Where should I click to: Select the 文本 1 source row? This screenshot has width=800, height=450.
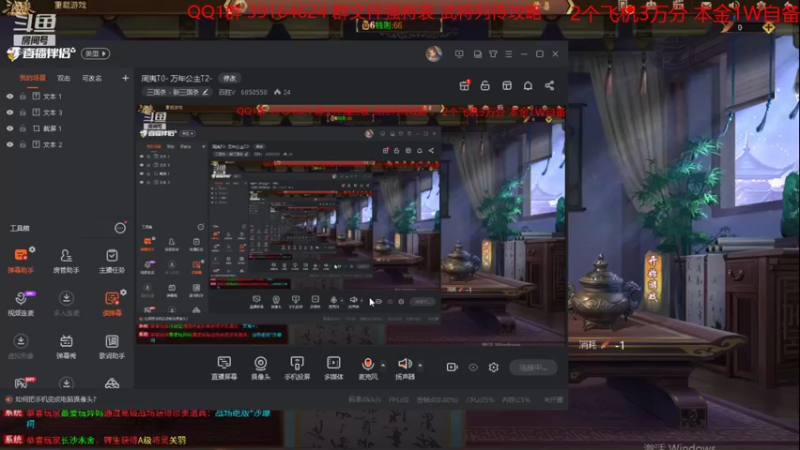pyautogui.click(x=66, y=96)
